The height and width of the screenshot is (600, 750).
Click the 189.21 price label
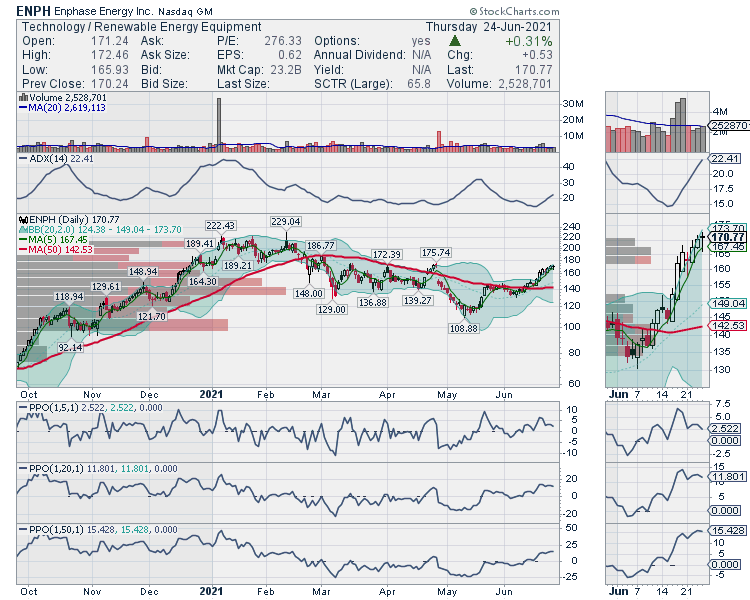coord(238,265)
